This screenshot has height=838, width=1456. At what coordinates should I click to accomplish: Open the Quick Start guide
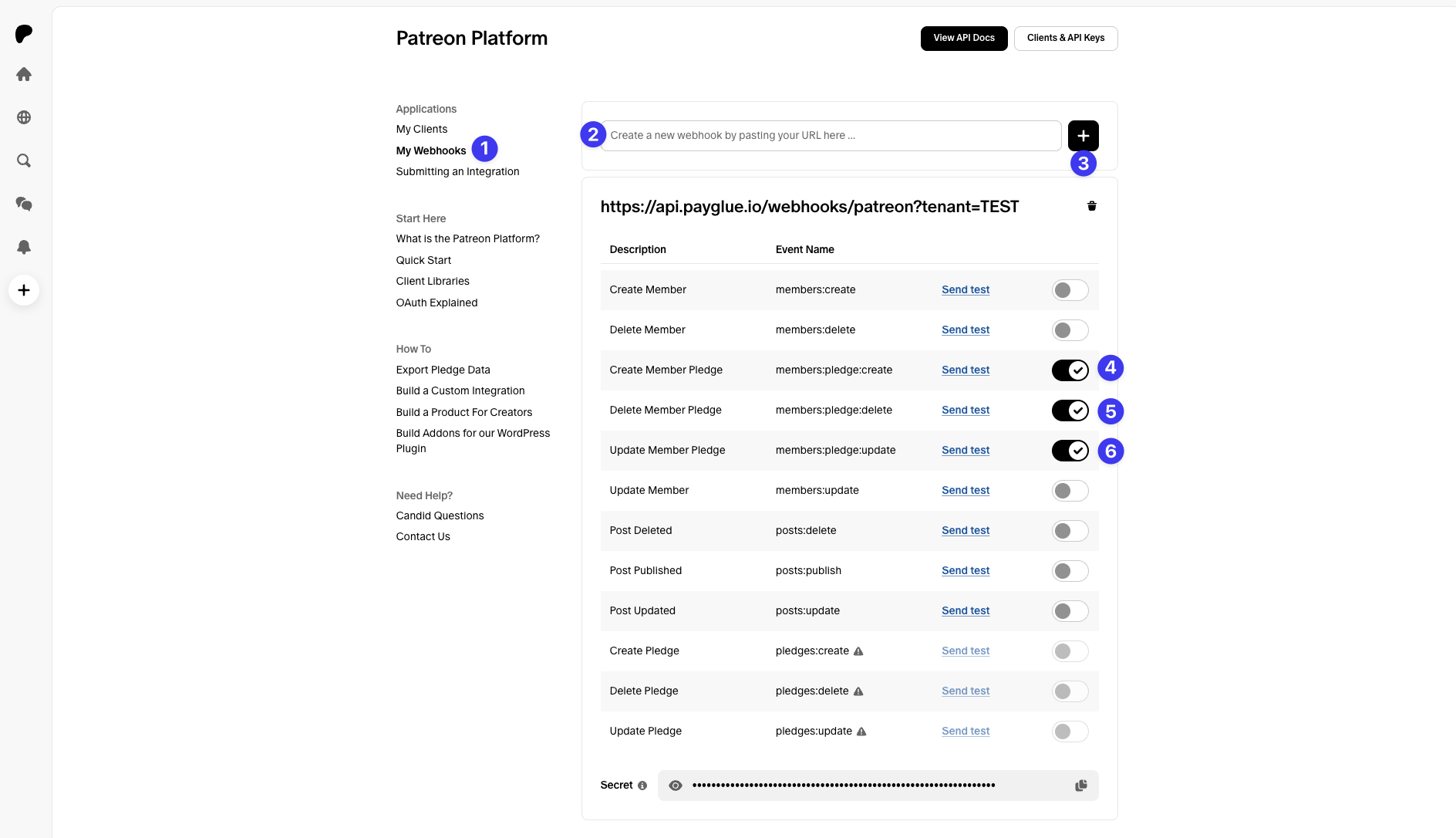tap(424, 260)
